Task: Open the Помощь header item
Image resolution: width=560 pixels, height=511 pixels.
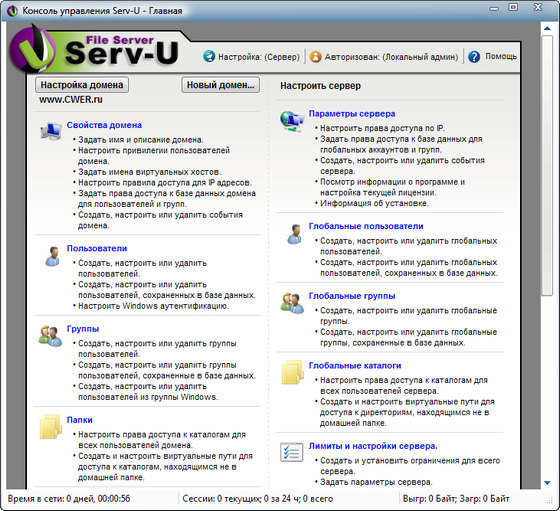Action: coord(492,57)
